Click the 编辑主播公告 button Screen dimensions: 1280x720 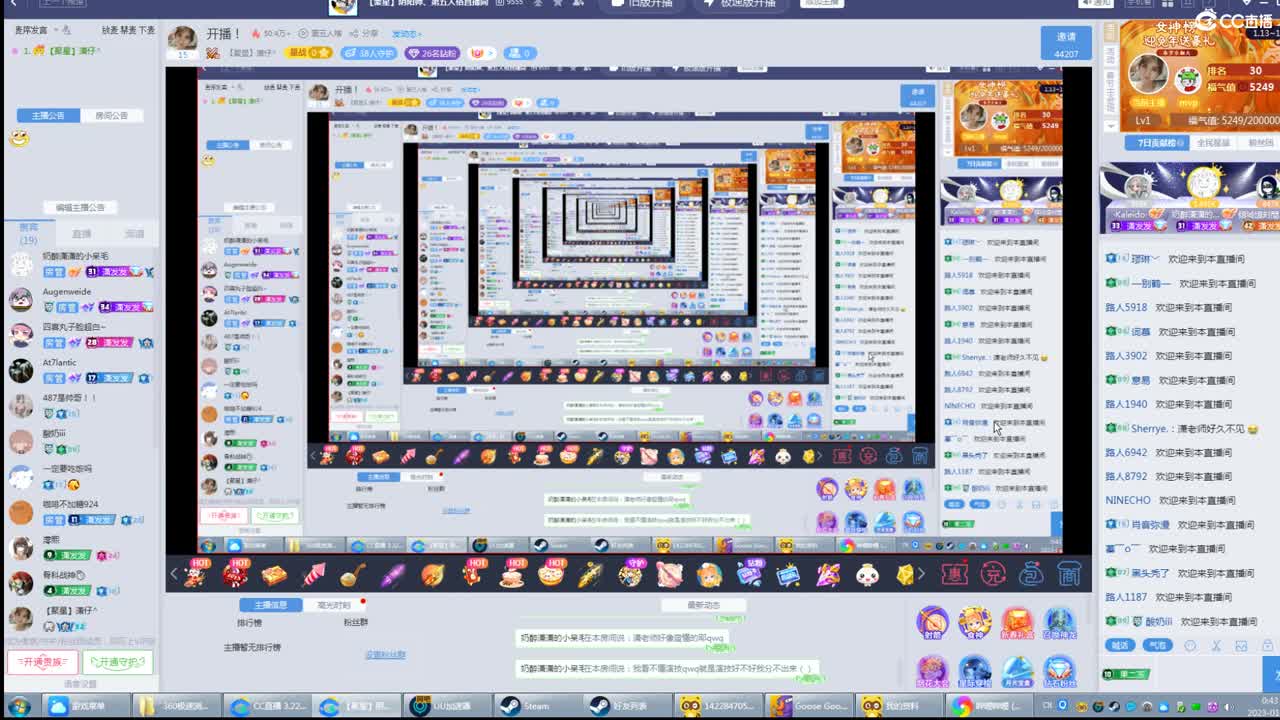80,207
